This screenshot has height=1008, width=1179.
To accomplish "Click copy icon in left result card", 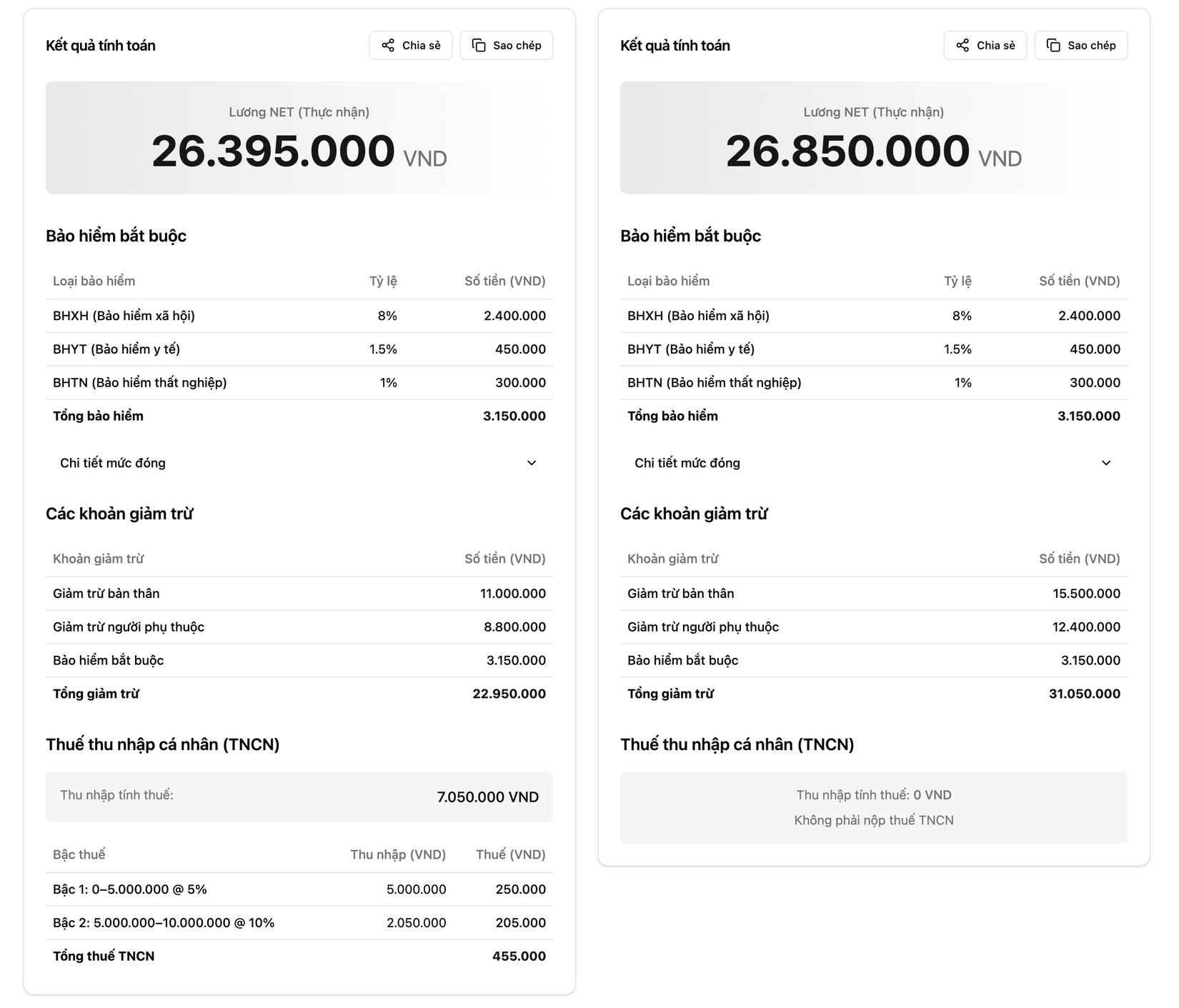I will tap(479, 46).
